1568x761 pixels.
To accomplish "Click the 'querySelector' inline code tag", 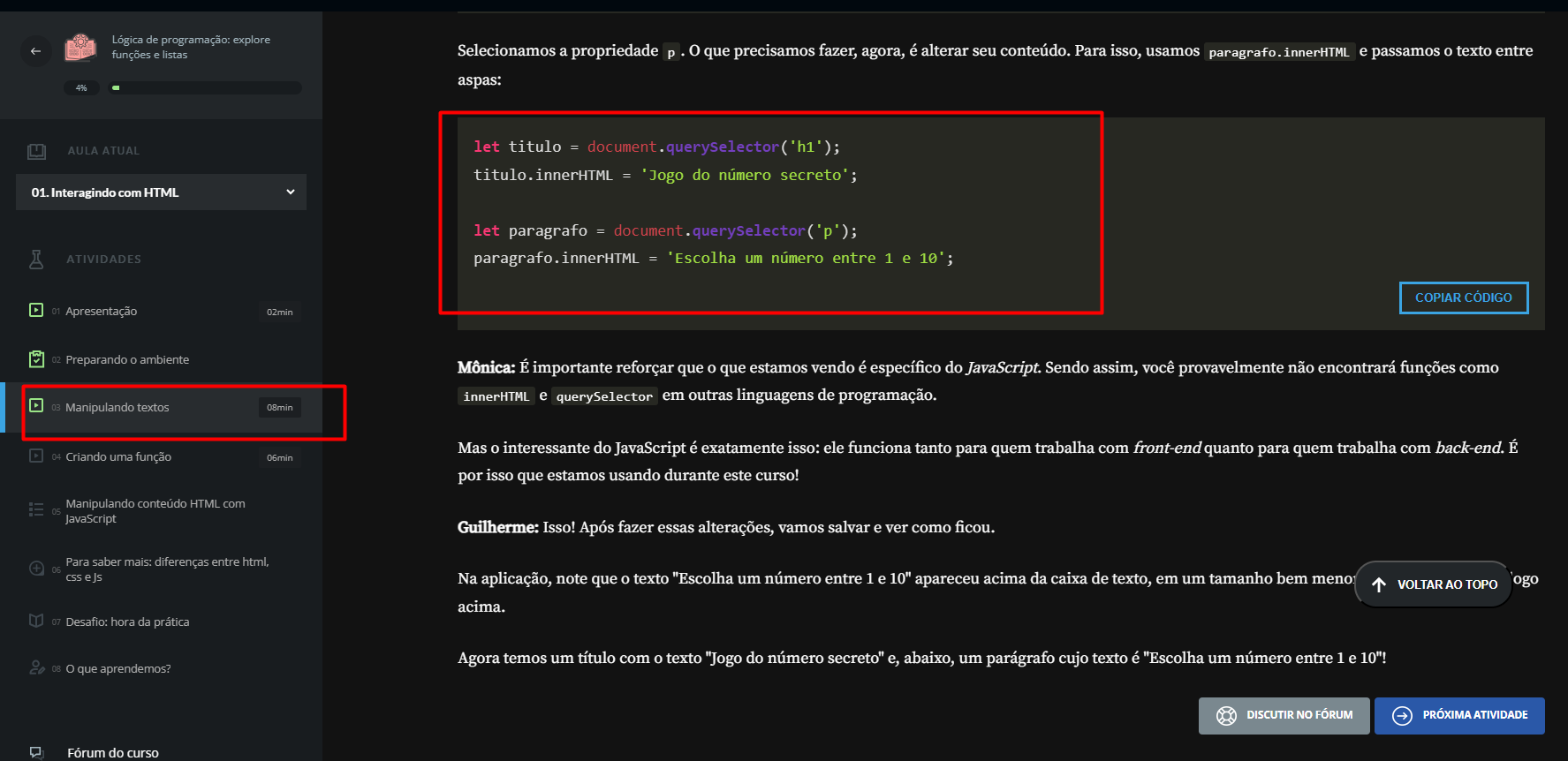I will pos(604,396).
